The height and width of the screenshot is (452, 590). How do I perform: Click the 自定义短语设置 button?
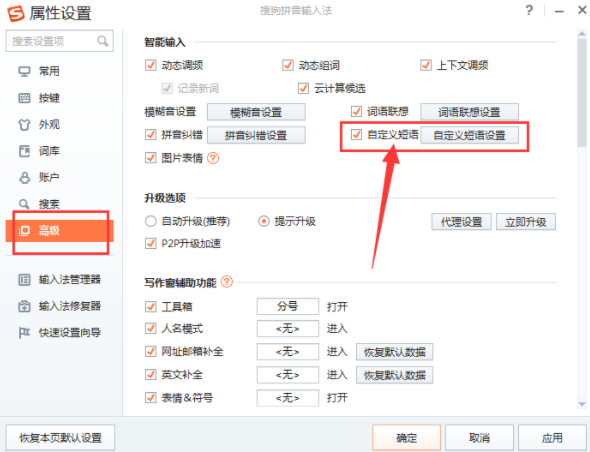click(469, 135)
